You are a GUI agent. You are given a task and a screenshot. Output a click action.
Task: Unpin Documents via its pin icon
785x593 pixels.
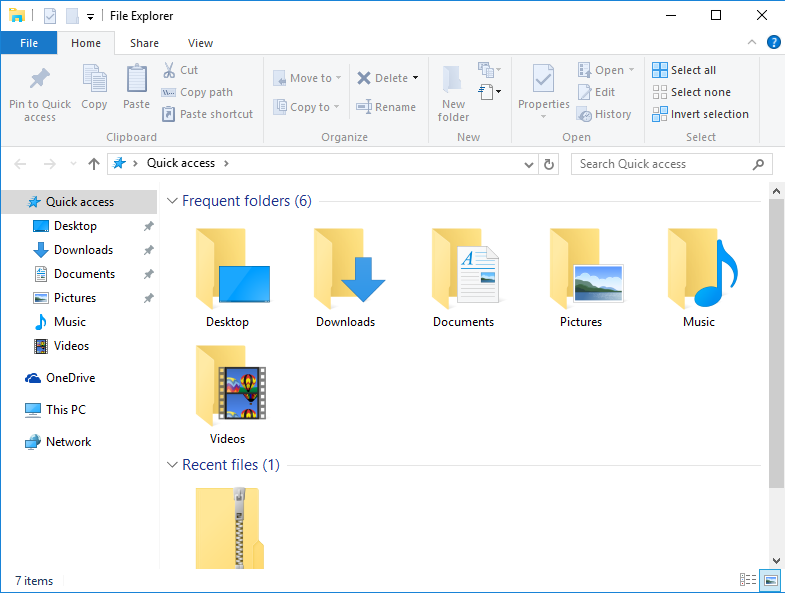pyautogui.click(x=149, y=274)
